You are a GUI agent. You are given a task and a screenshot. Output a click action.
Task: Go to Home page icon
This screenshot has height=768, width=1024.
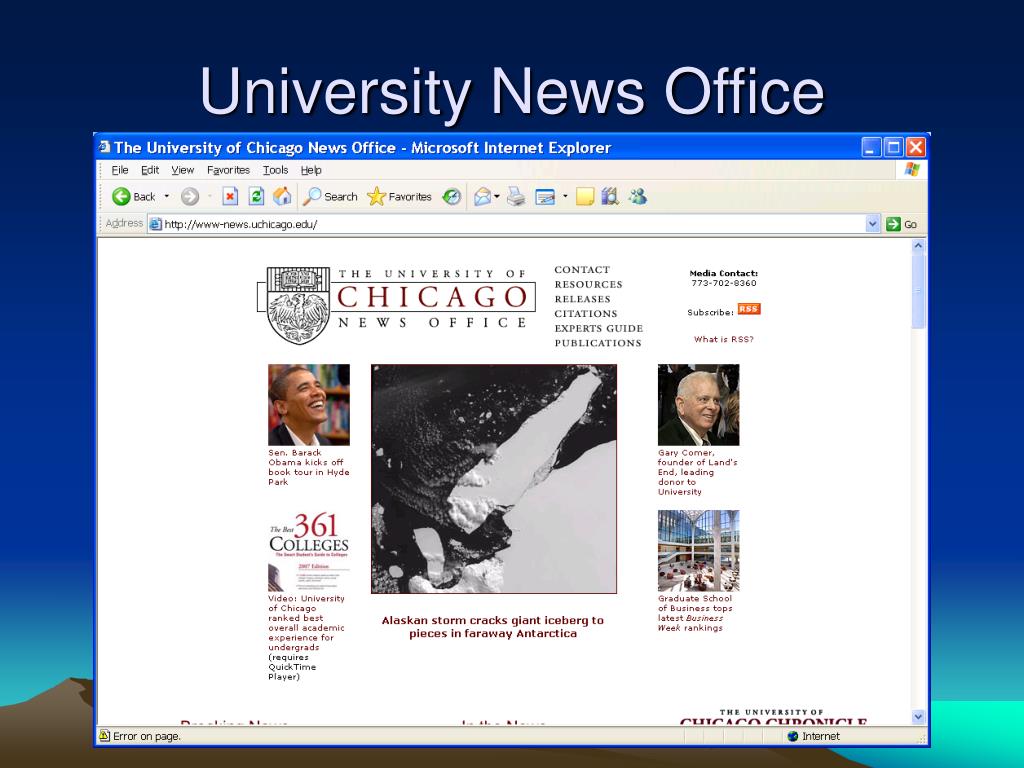pyautogui.click(x=282, y=196)
